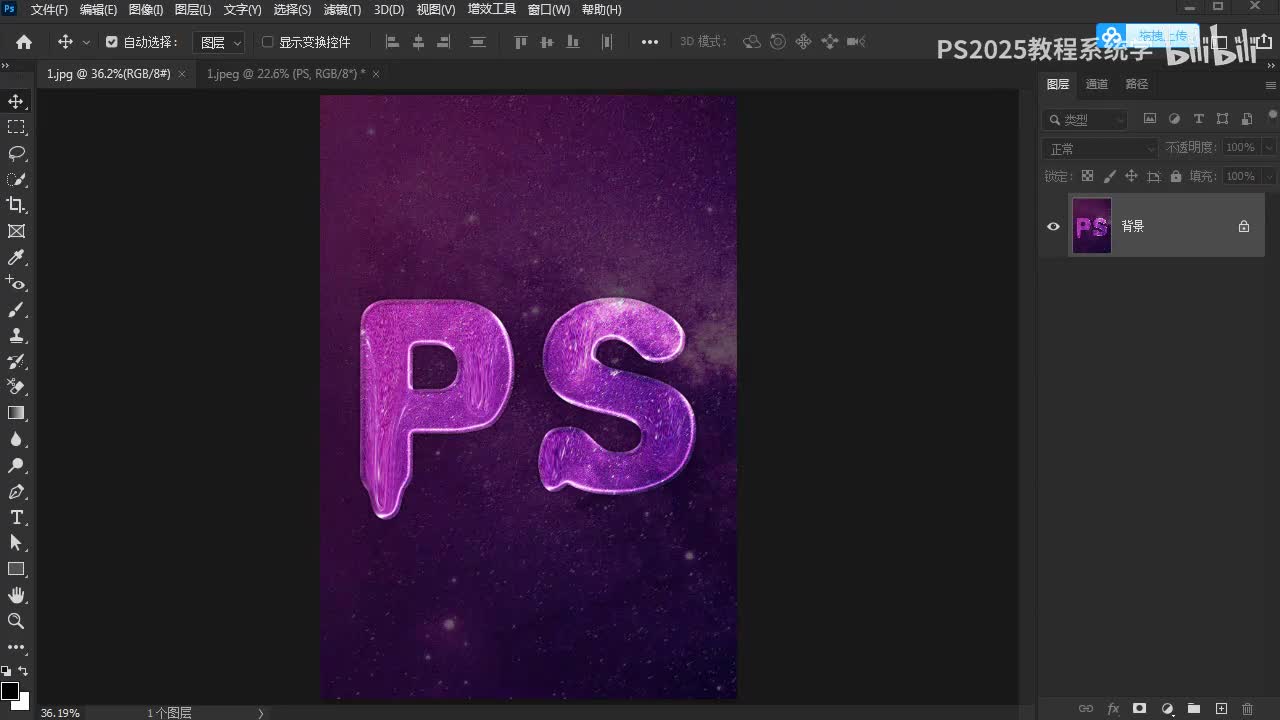Expand the 填充 fill slider arrow

[x=1269, y=176]
